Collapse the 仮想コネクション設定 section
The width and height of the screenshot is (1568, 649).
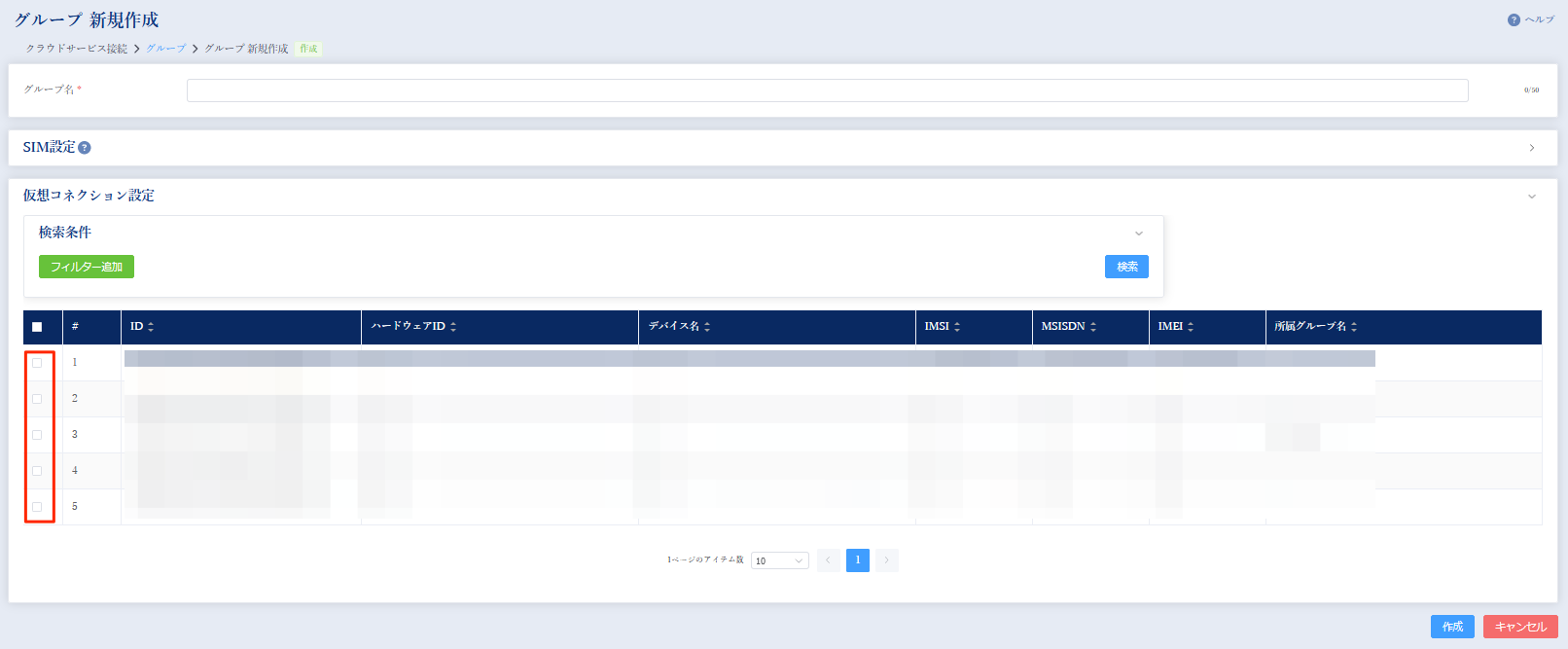click(1531, 197)
